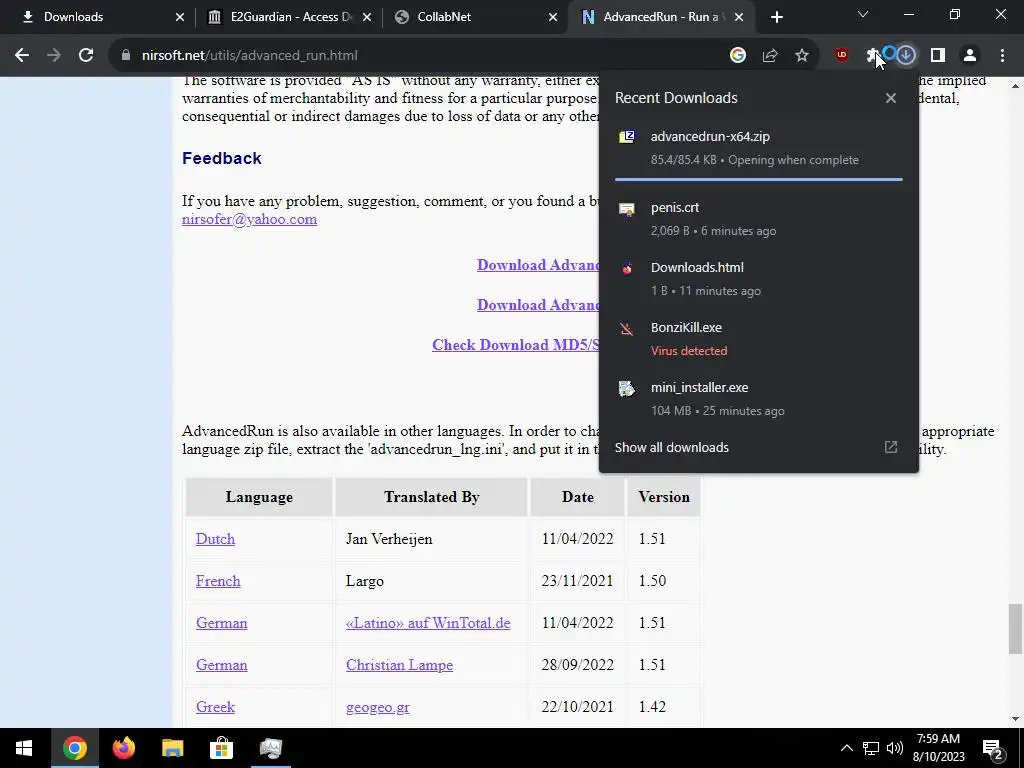The height and width of the screenshot is (768, 1024).
Task: Click the page's vertical scrollbar thumb
Action: [1015, 628]
